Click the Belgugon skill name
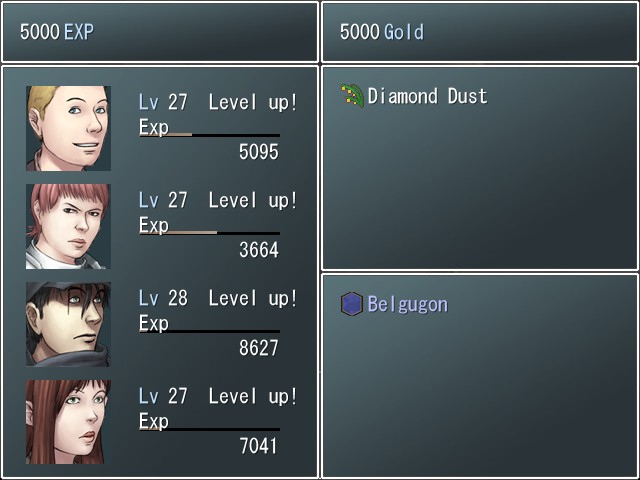Image resolution: width=640 pixels, height=480 pixels. click(408, 304)
